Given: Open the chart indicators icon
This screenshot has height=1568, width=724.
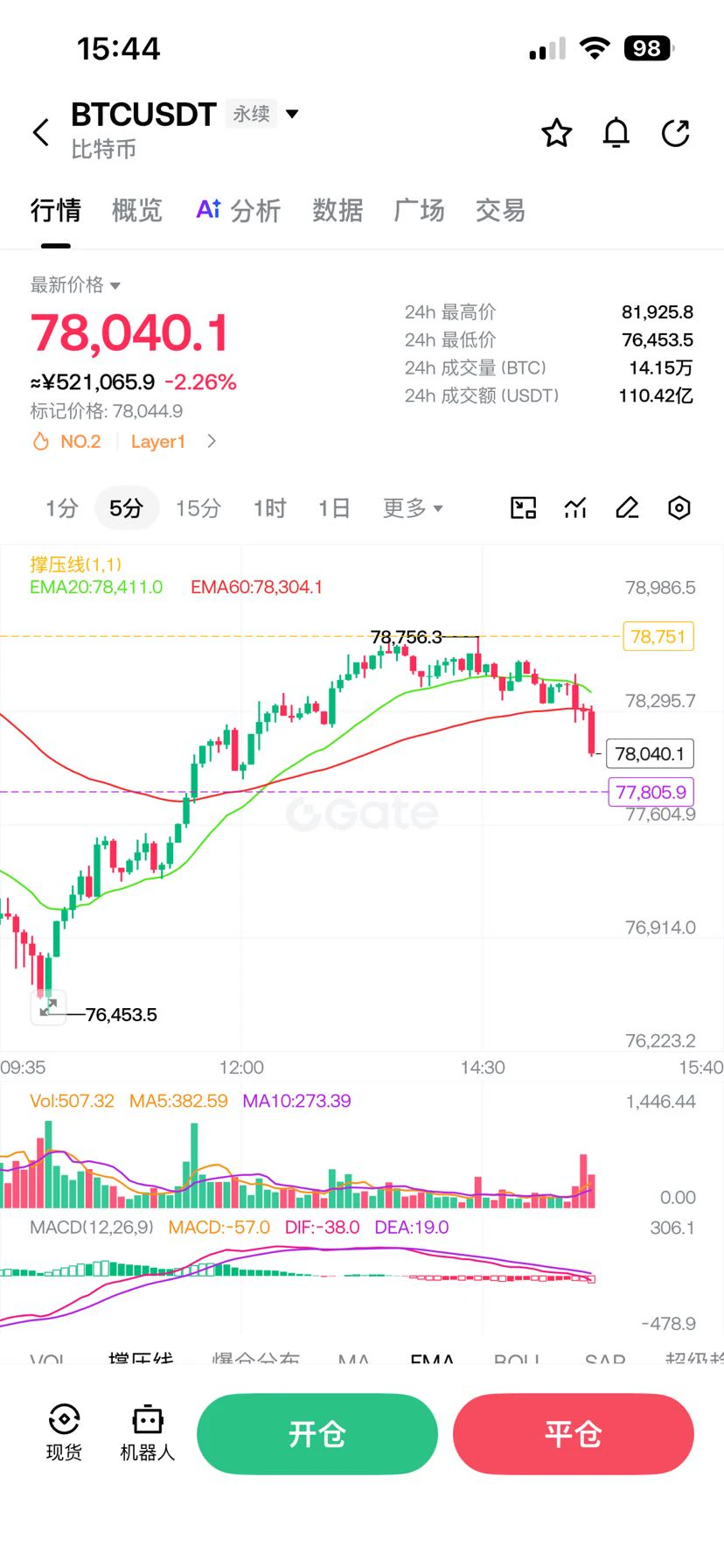Looking at the screenshot, I should coord(575,507).
